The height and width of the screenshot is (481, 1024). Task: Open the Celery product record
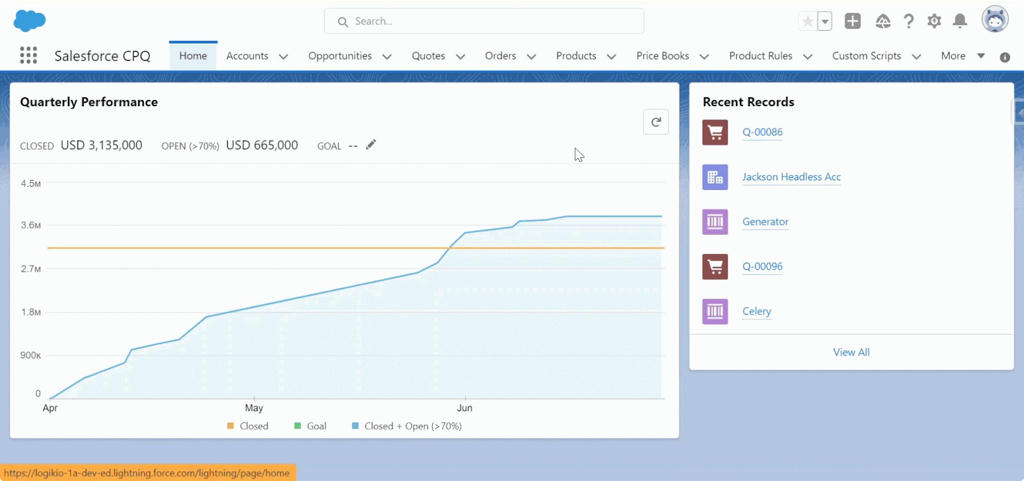[757, 311]
